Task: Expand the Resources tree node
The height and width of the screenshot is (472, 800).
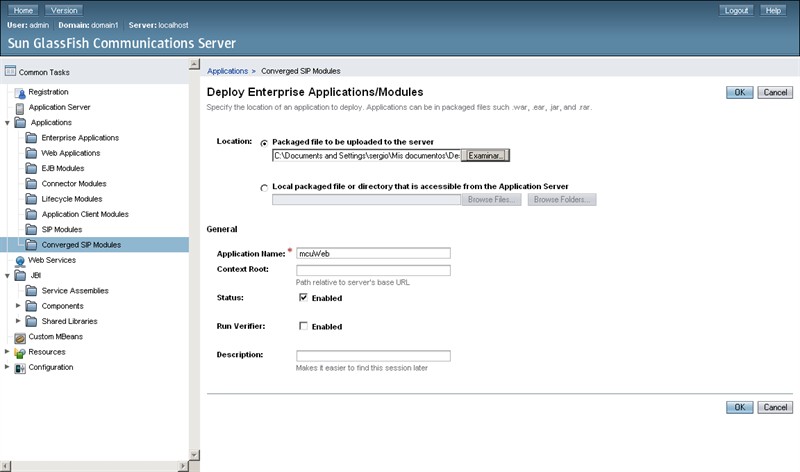Action: point(7,352)
